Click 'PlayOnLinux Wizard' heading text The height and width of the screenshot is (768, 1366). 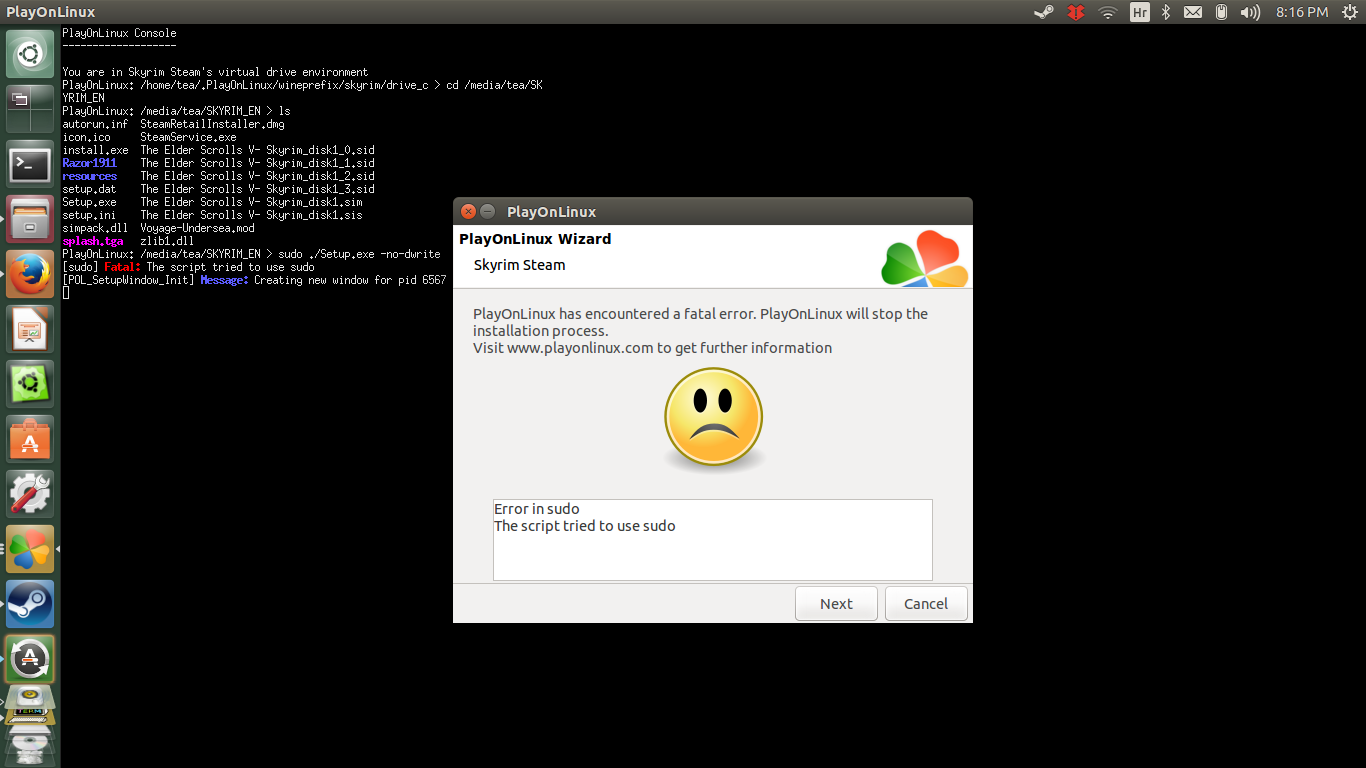point(535,239)
